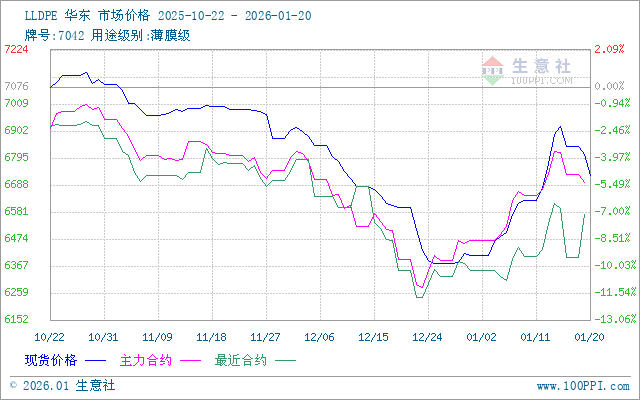Open the www.100PPI.com footer link
Viewport: 640px width, 400px height.
583,384
